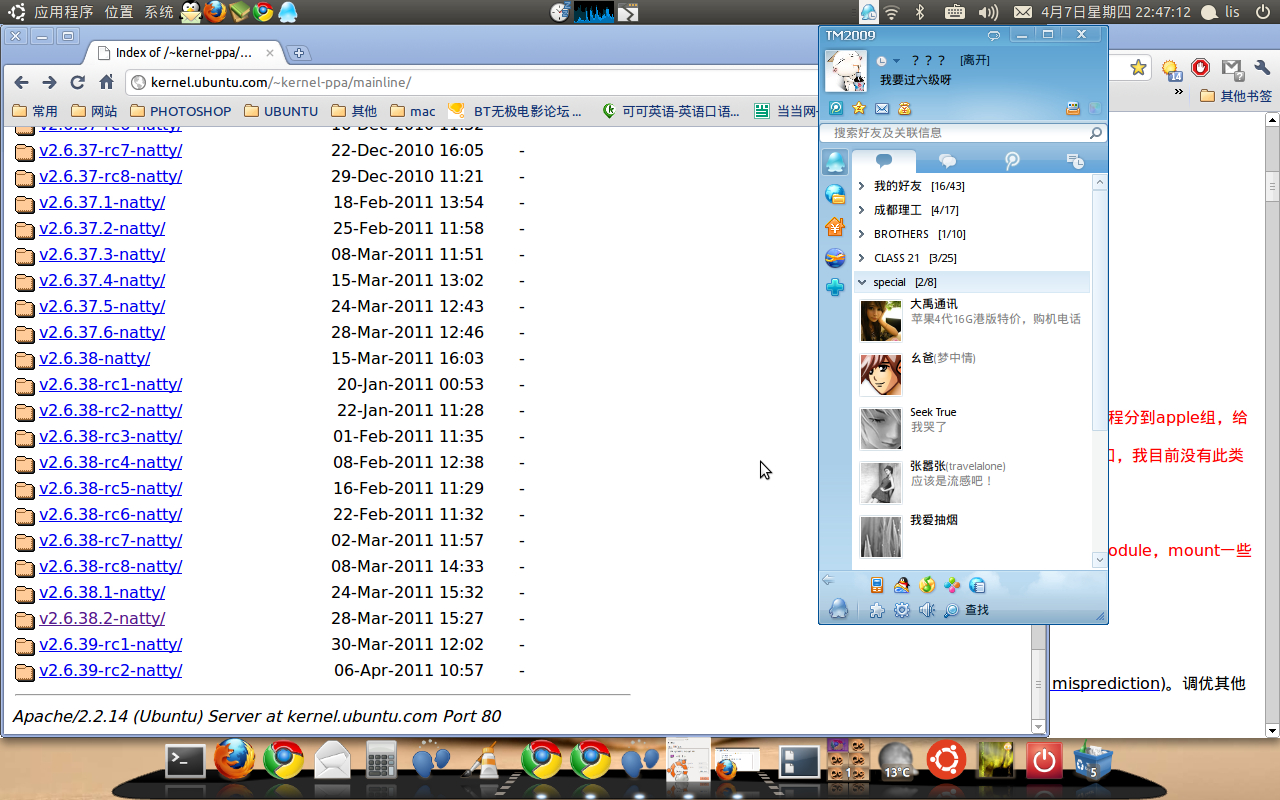Open the money bag wallet icon in TM2009
This screenshot has width=1280, height=800.
(x=905, y=108)
